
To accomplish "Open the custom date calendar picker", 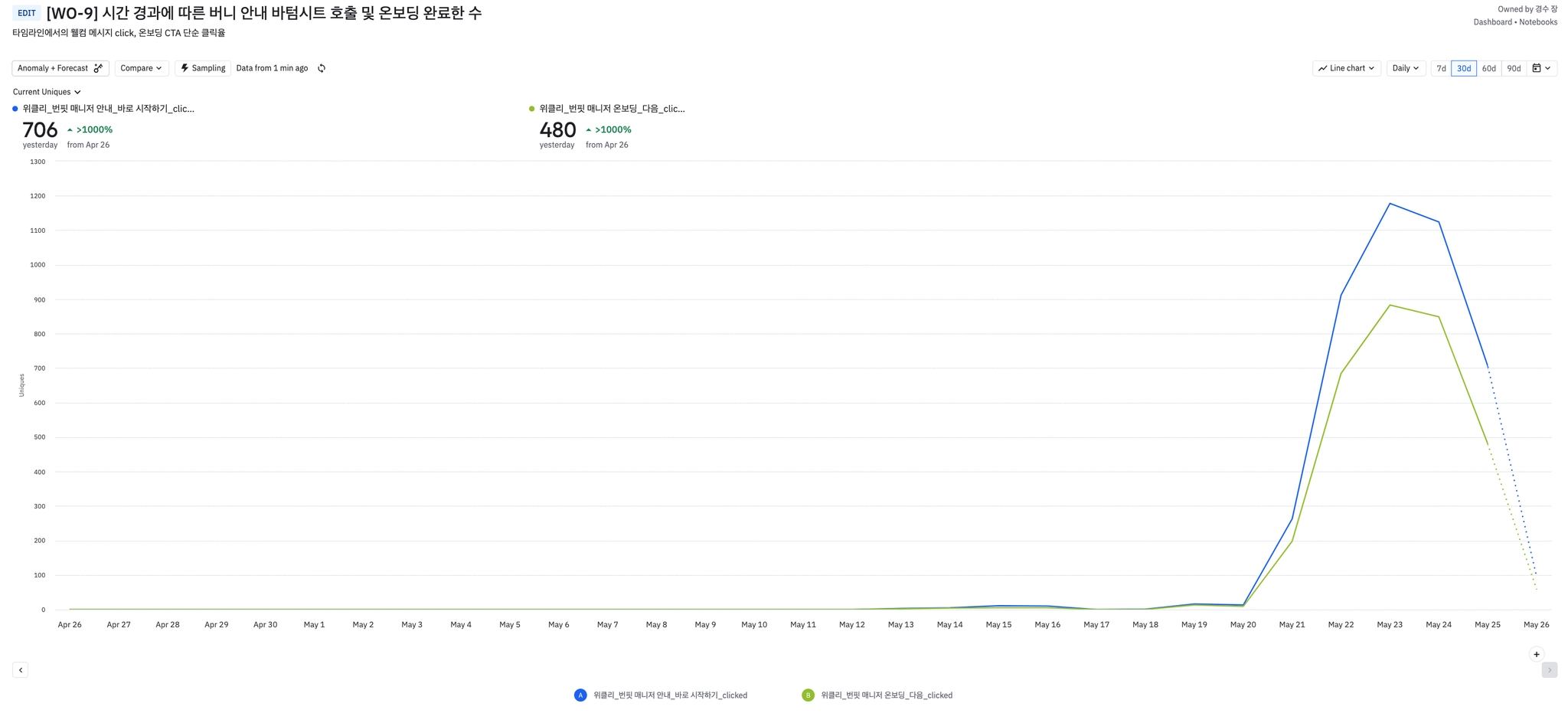I will (1542, 68).
